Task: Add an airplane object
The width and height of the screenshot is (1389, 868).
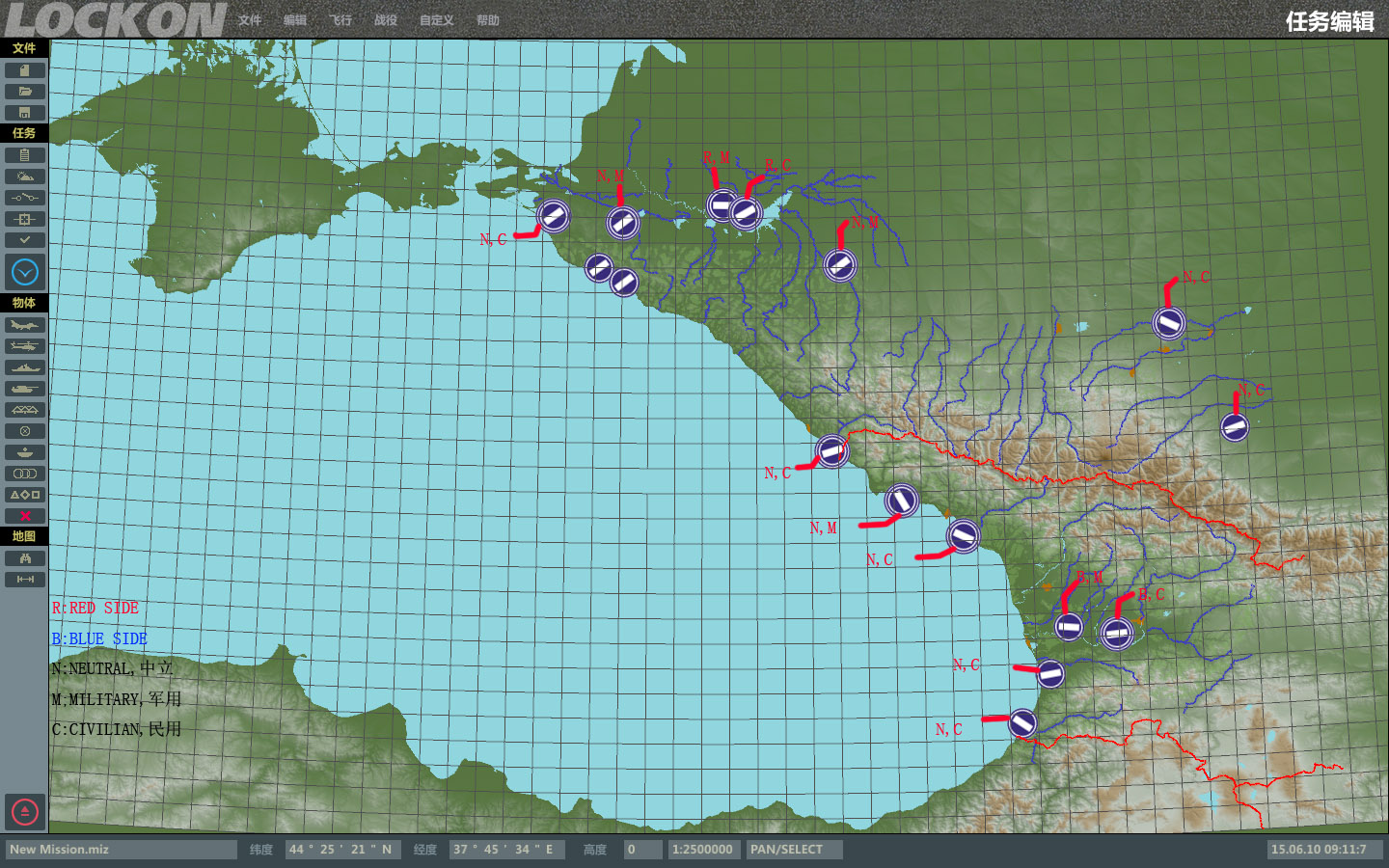Action: 24,325
